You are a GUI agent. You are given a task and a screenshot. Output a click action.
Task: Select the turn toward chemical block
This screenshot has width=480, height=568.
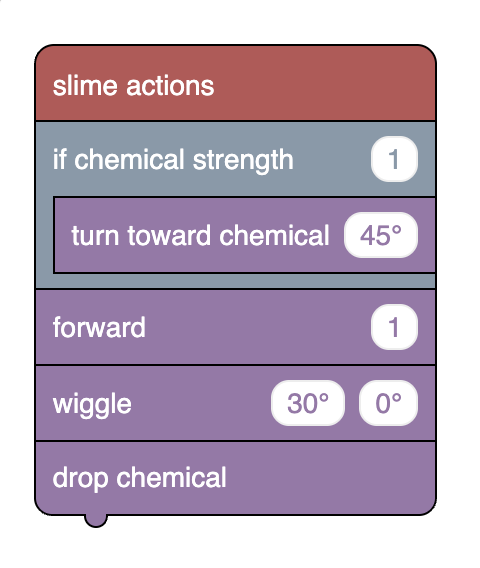pos(245,235)
